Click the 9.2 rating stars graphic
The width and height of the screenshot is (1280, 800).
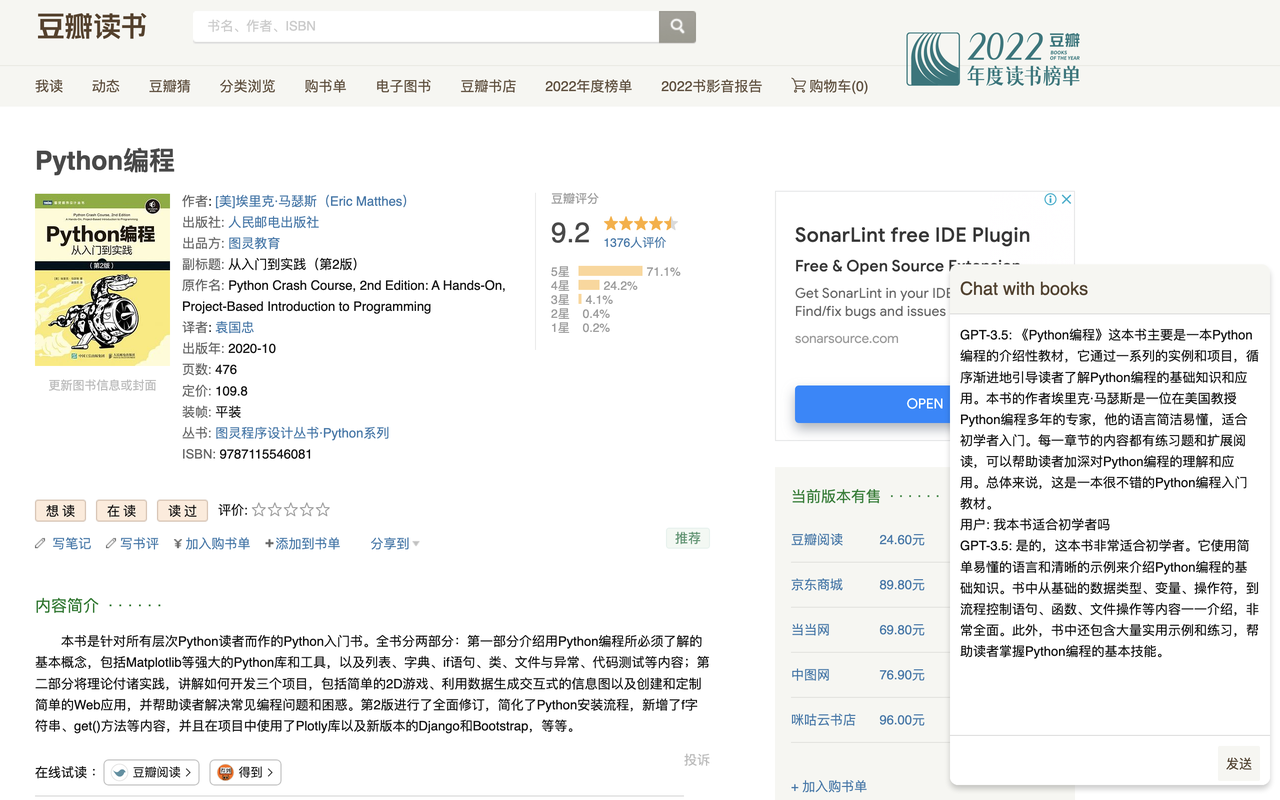(641, 223)
